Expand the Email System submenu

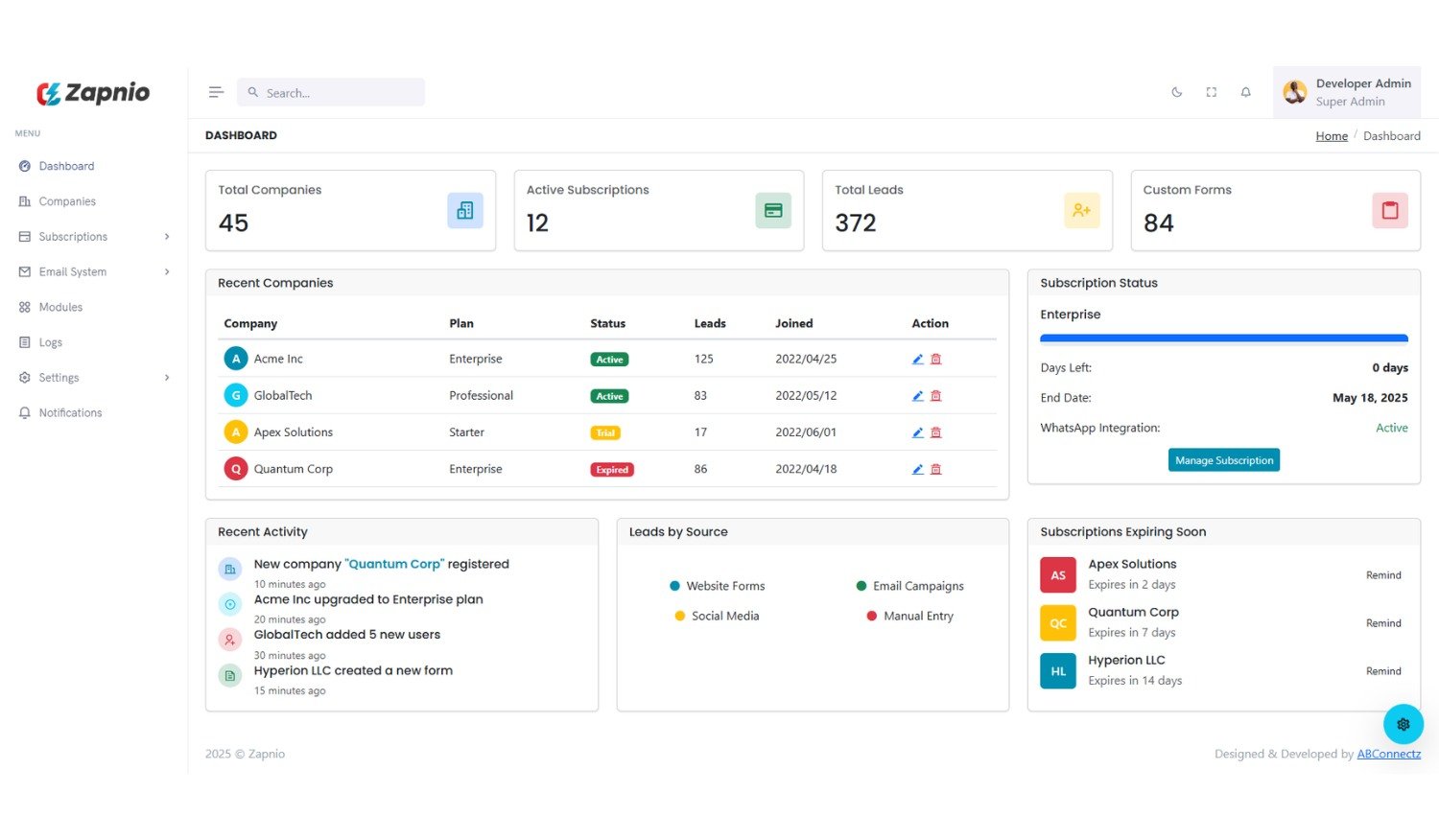click(93, 272)
